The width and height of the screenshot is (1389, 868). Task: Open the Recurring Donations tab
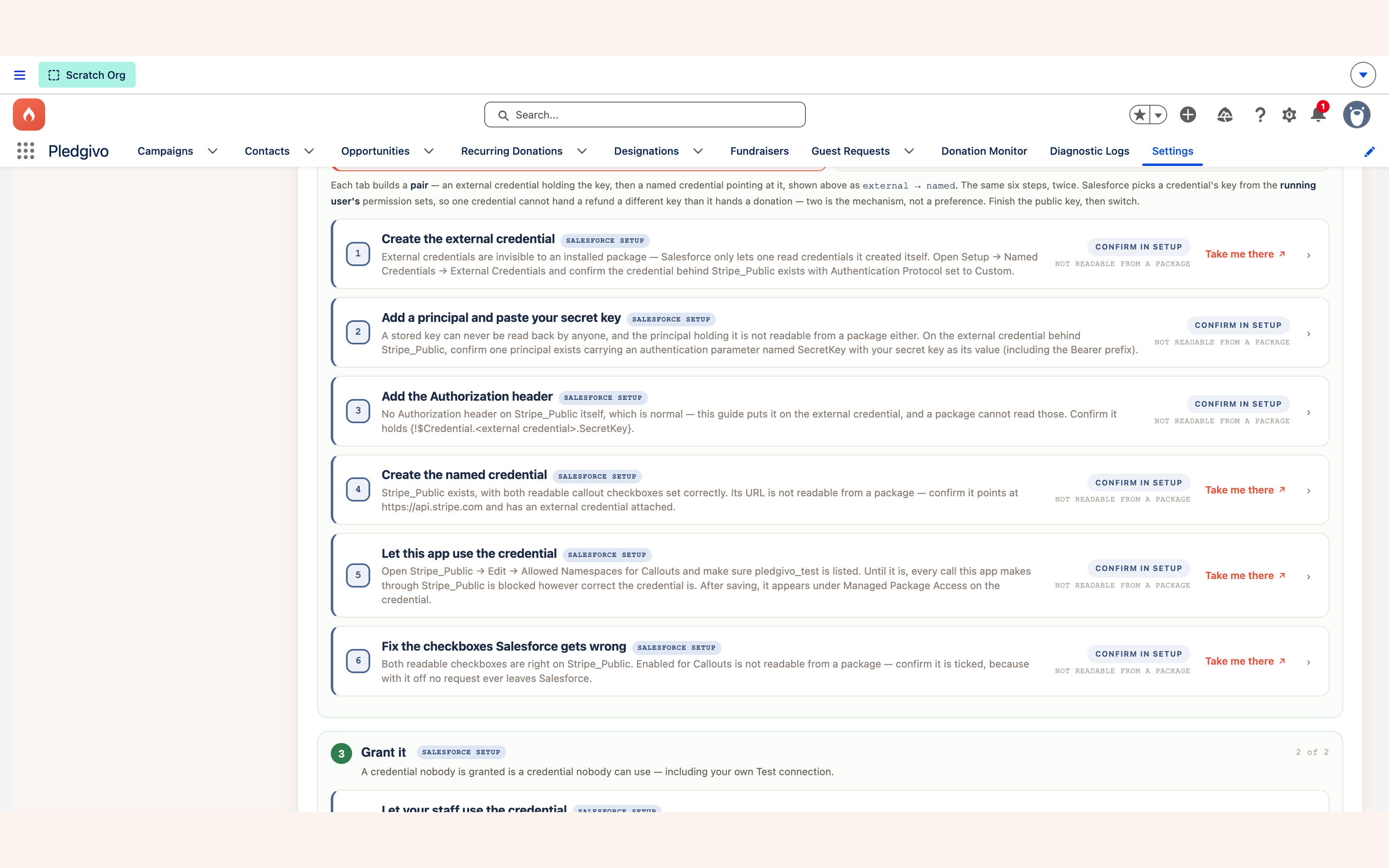pos(511,151)
